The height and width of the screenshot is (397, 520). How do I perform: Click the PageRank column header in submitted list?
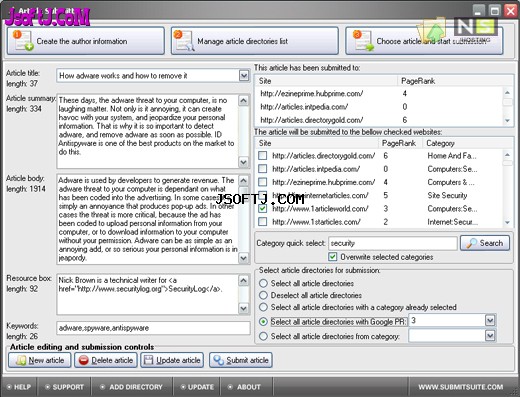455,81
